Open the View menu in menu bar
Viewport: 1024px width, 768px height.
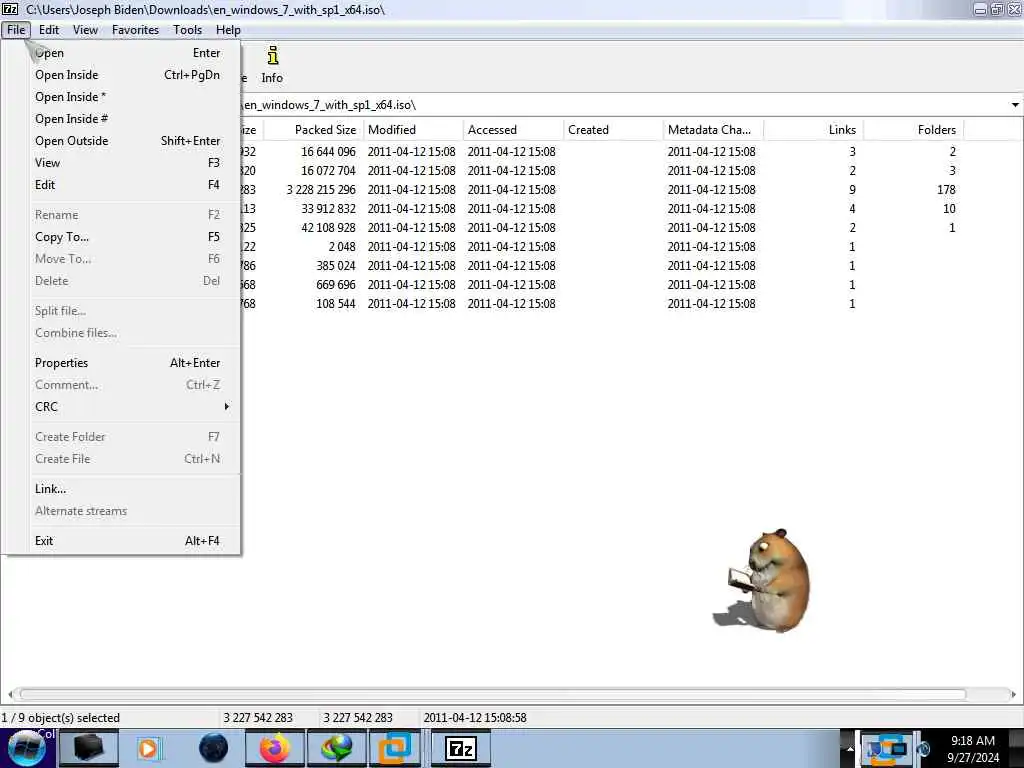(86, 30)
